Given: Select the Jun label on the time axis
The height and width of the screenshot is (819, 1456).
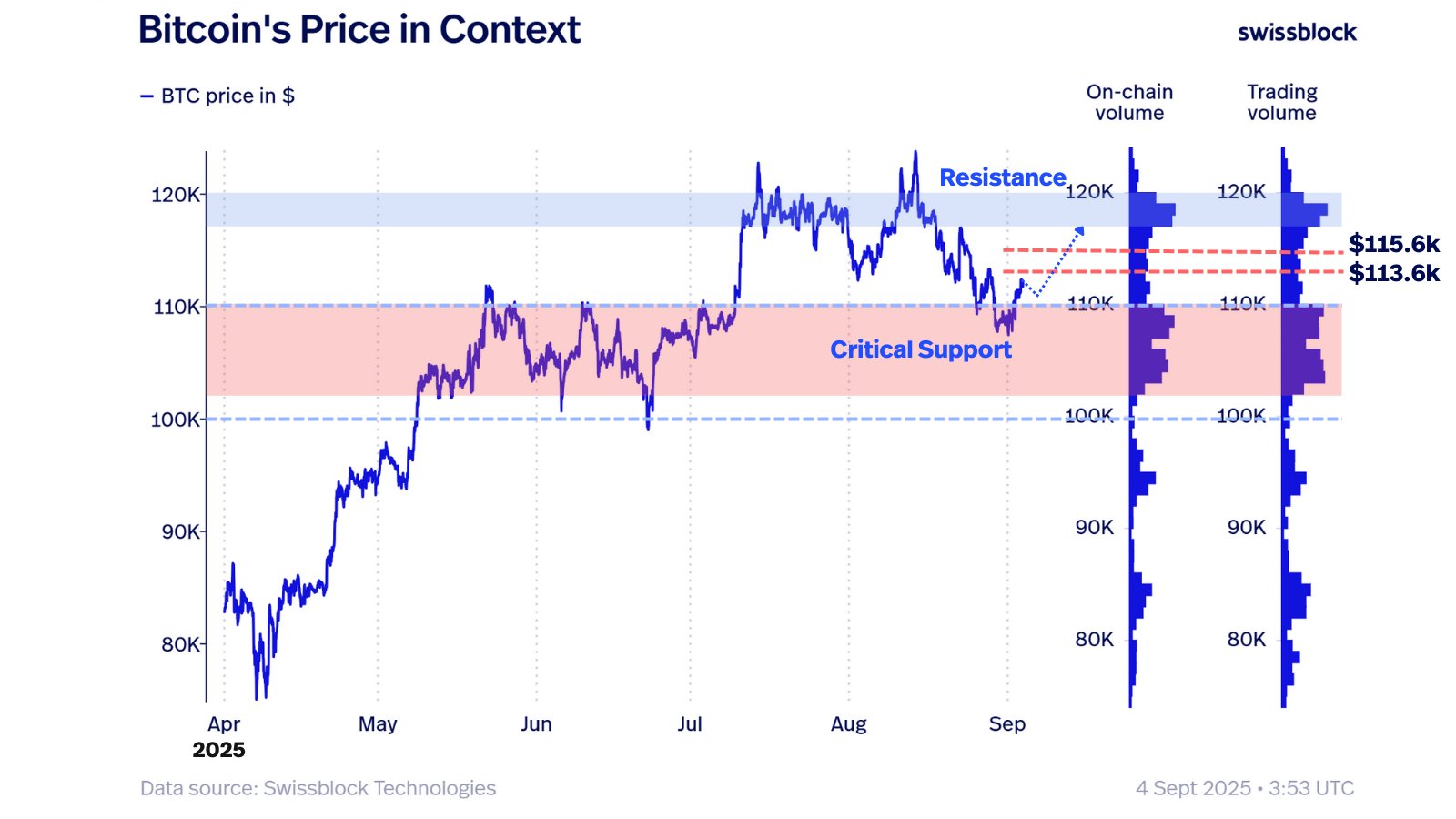Looking at the screenshot, I should pos(536,724).
